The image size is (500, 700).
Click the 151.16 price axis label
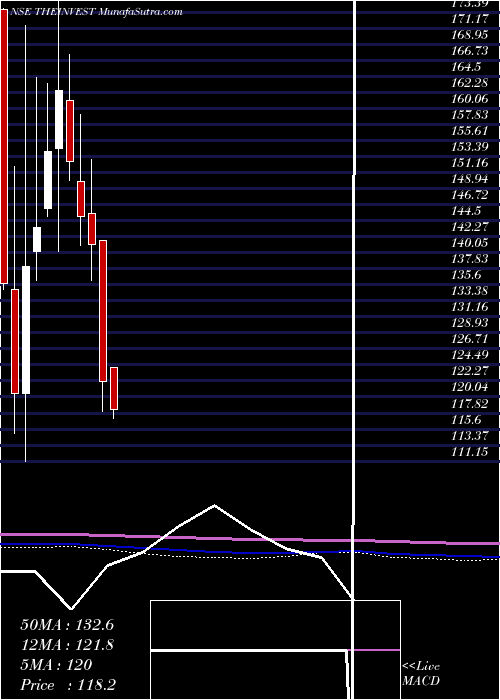pyautogui.click(x=469, y=162)
